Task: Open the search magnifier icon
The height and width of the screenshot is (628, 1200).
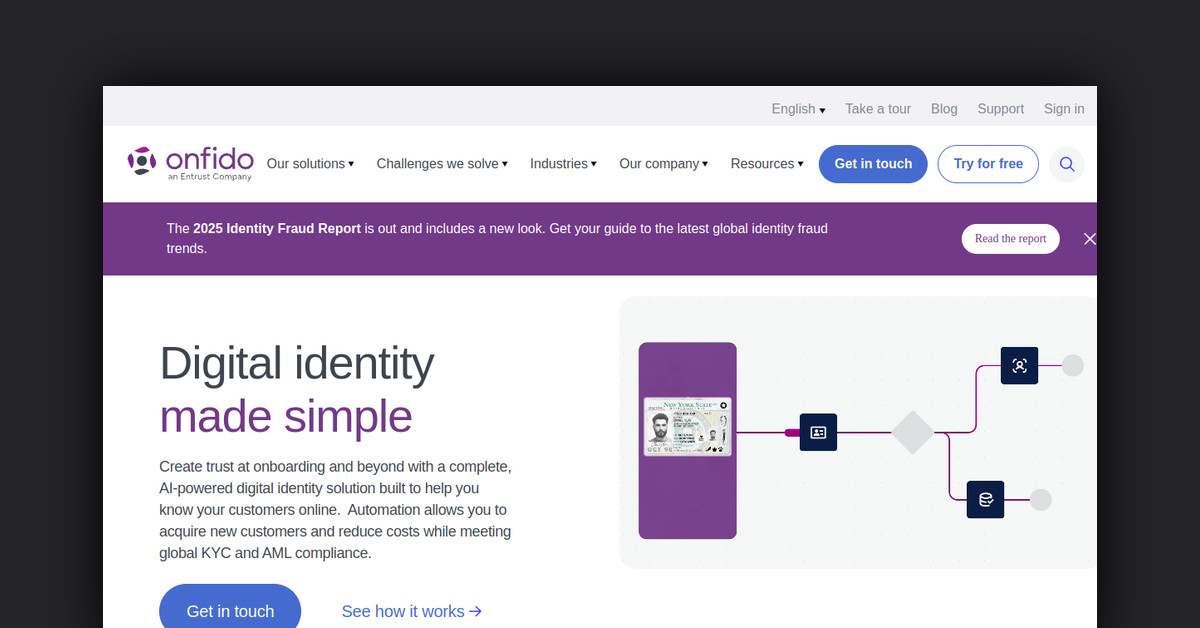Action: (x=1067, y=164)
